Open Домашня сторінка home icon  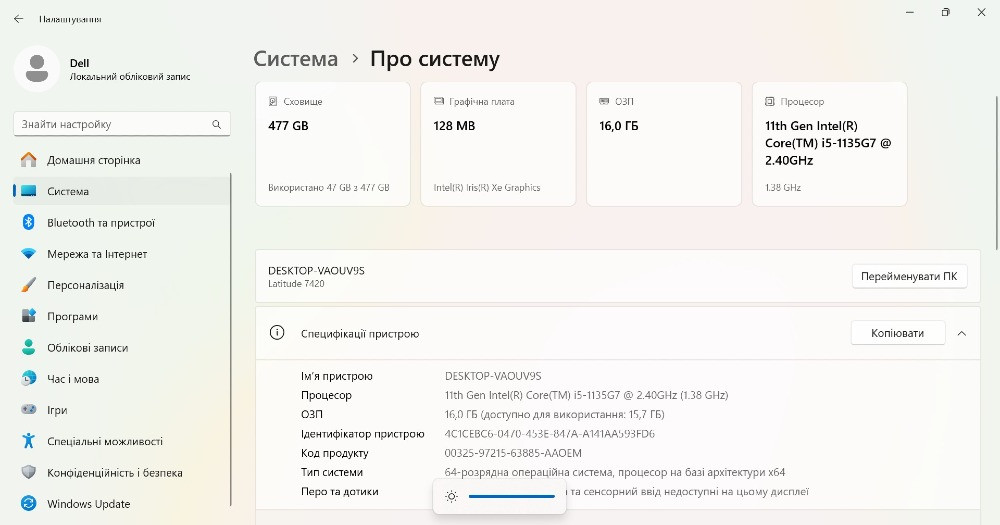29,160
